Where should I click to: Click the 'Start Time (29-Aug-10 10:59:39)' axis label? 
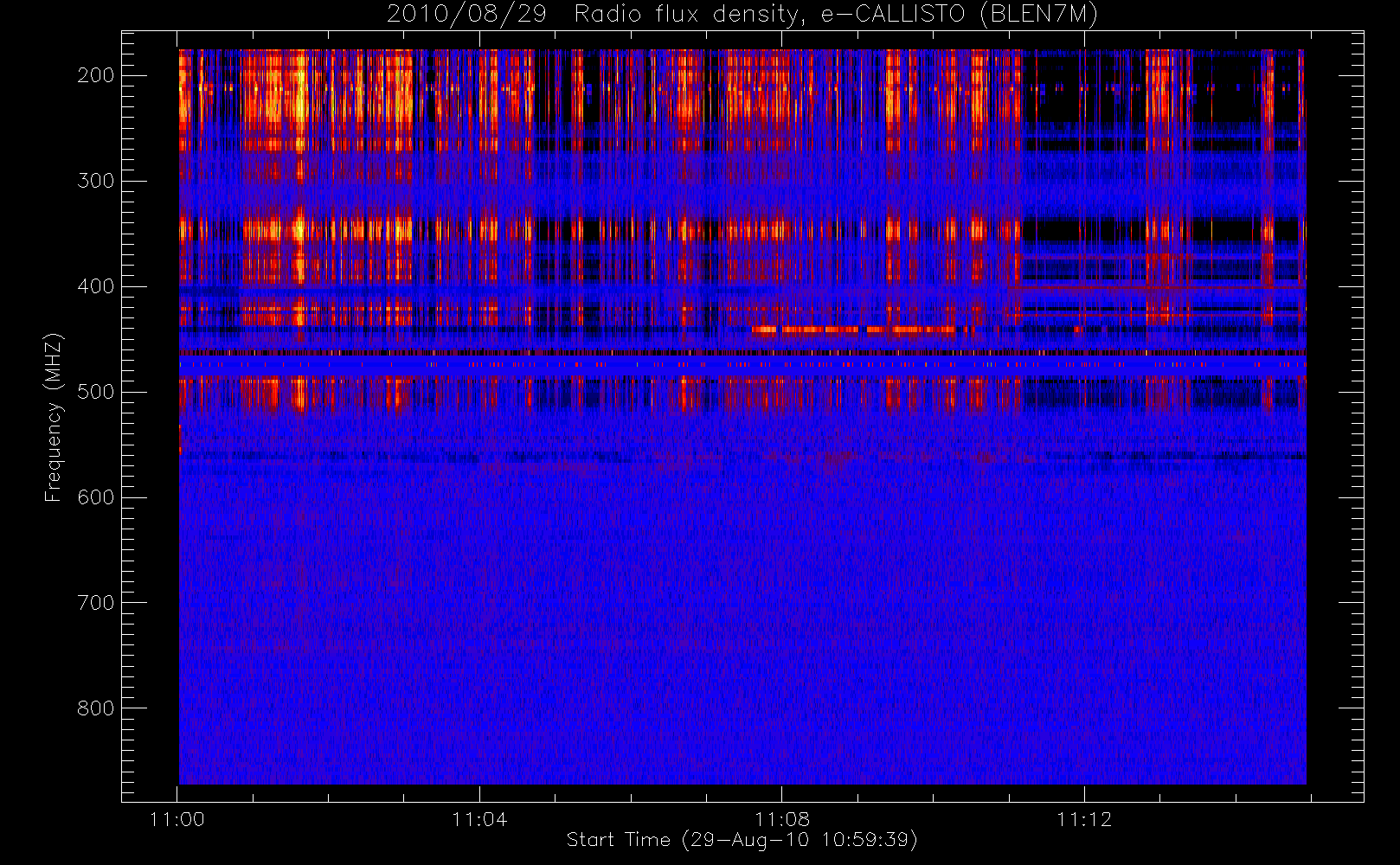tap(742, 840)
